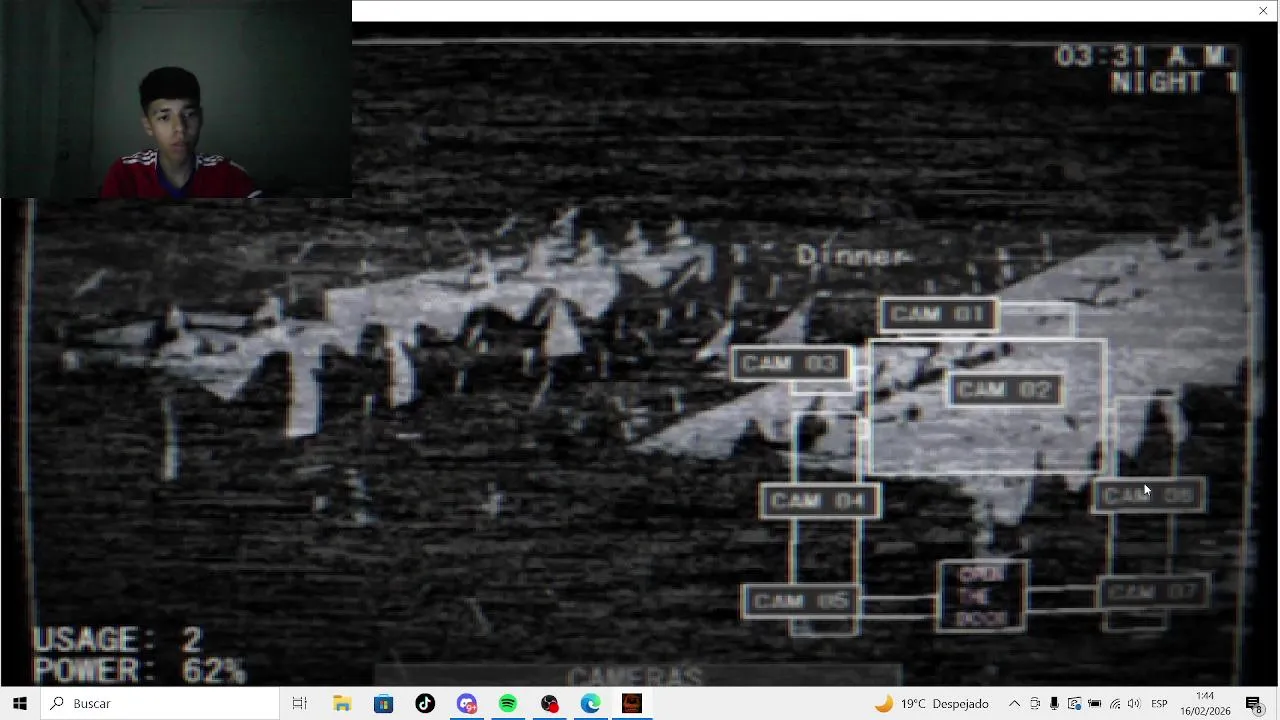This screenshot has height=720, width=1280.
Task: Click the microphone tray icon
Action: tap(1054, 704)
